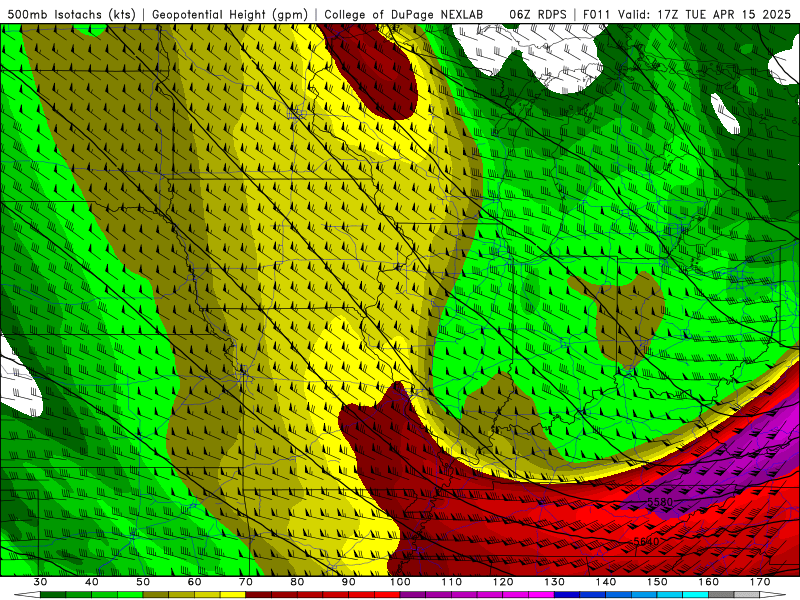Click the 160 value on the color scale
Image resolution: width=800 pixels, height=600 pixels.
pyautogui.click(x=709, y=582)
